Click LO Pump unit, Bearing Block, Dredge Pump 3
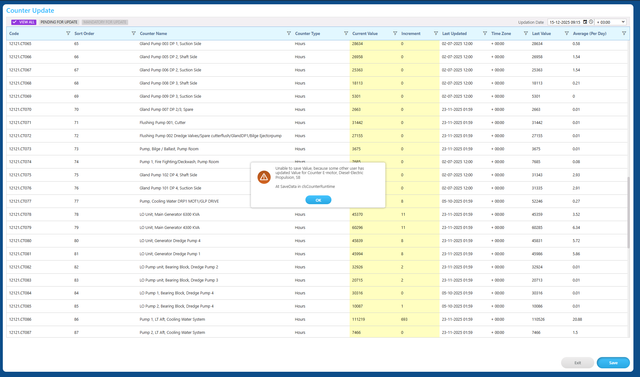This screenshot has height=377, width=640. [x=179, y=280]
